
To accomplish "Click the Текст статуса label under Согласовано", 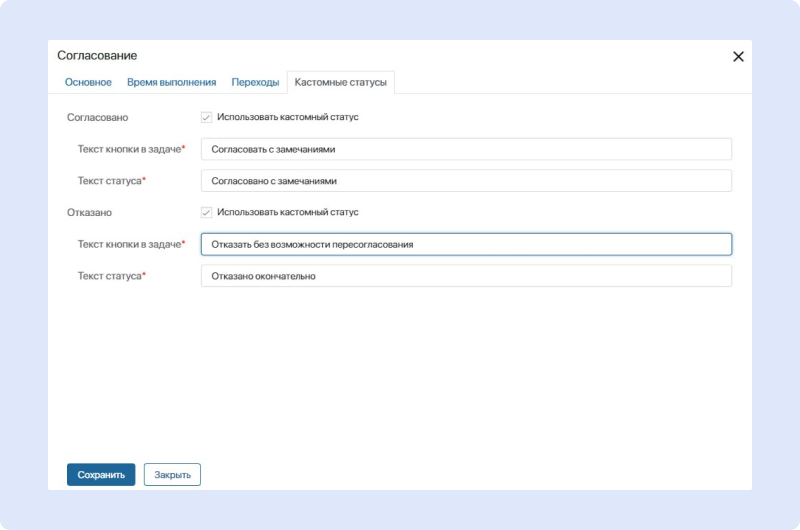I will pos(111,181).
